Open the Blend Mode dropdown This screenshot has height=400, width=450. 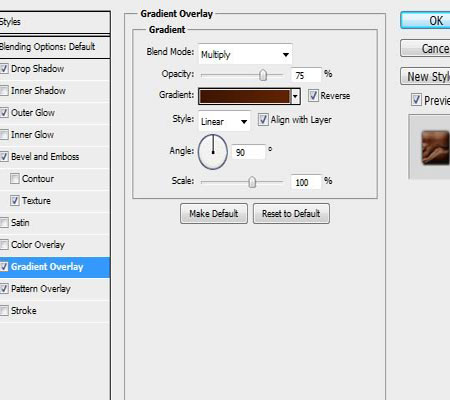(x=245, y=54)
